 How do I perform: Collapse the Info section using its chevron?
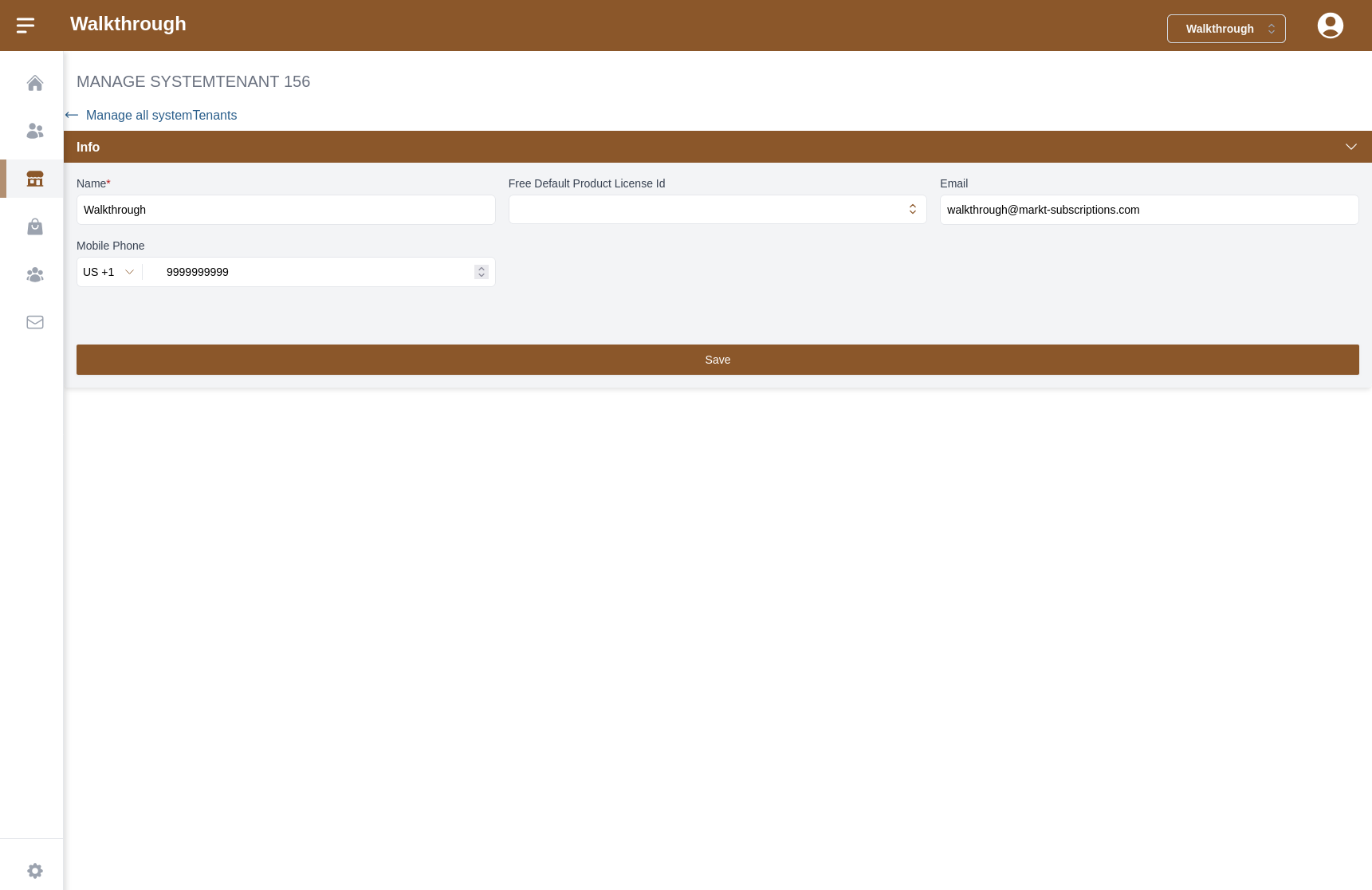[1350, 147]
